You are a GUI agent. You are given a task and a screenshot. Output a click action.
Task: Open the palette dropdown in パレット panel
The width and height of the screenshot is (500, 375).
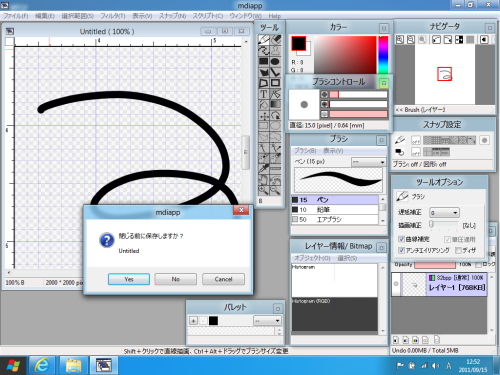[267, 321]
